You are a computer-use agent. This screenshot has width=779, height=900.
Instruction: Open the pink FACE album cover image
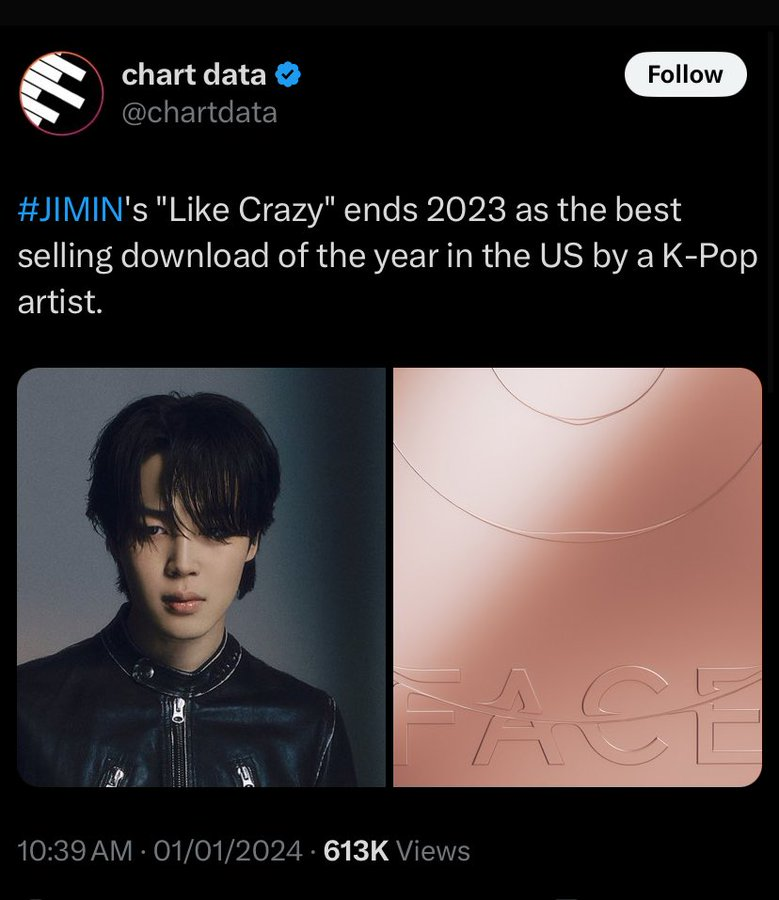(x=578, y=577)
